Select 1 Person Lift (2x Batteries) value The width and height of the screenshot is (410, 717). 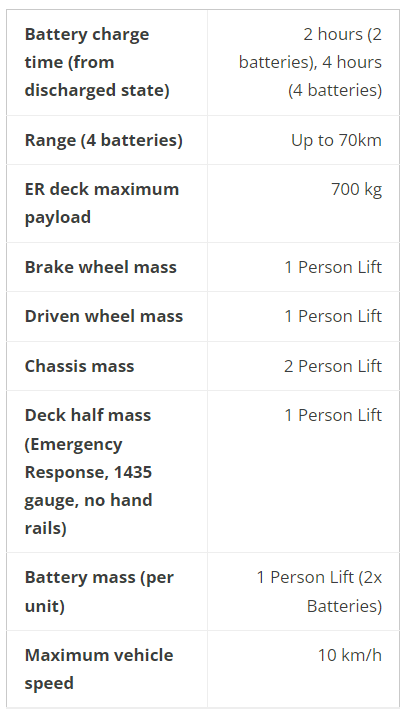coord(319,591)
